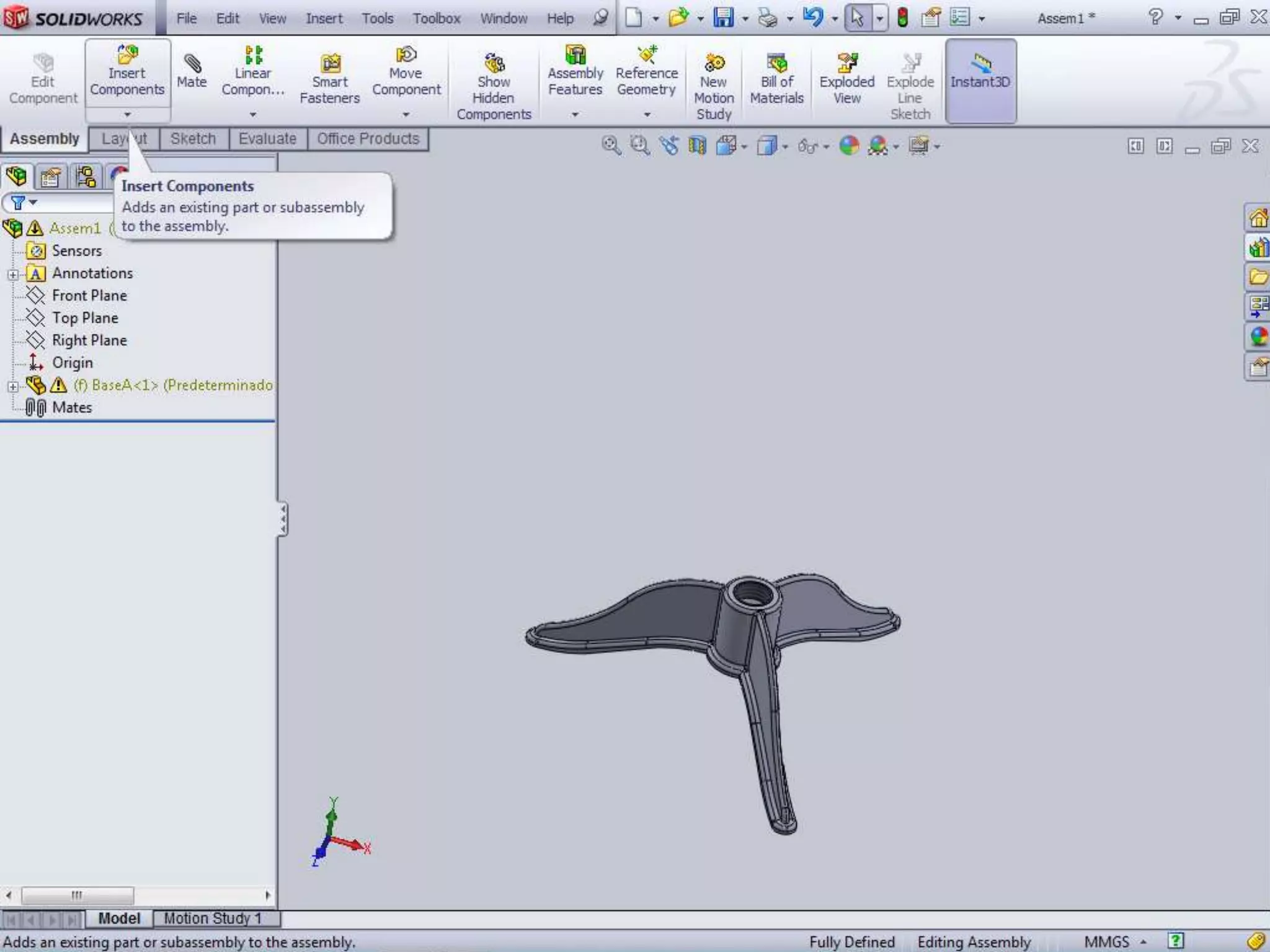Expand BaseA<1> component node
The image size is (1270, 952).
12,386
